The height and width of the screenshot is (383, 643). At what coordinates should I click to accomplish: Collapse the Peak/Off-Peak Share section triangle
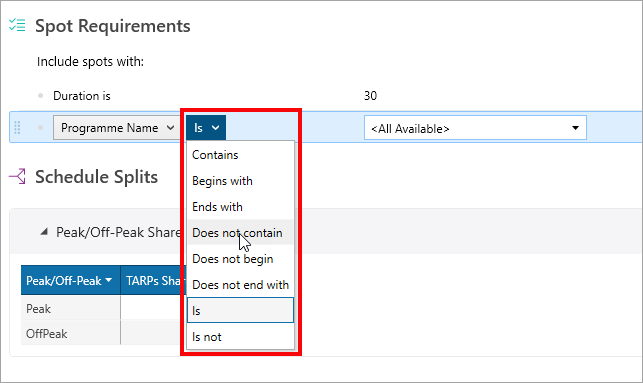[44, 232]
